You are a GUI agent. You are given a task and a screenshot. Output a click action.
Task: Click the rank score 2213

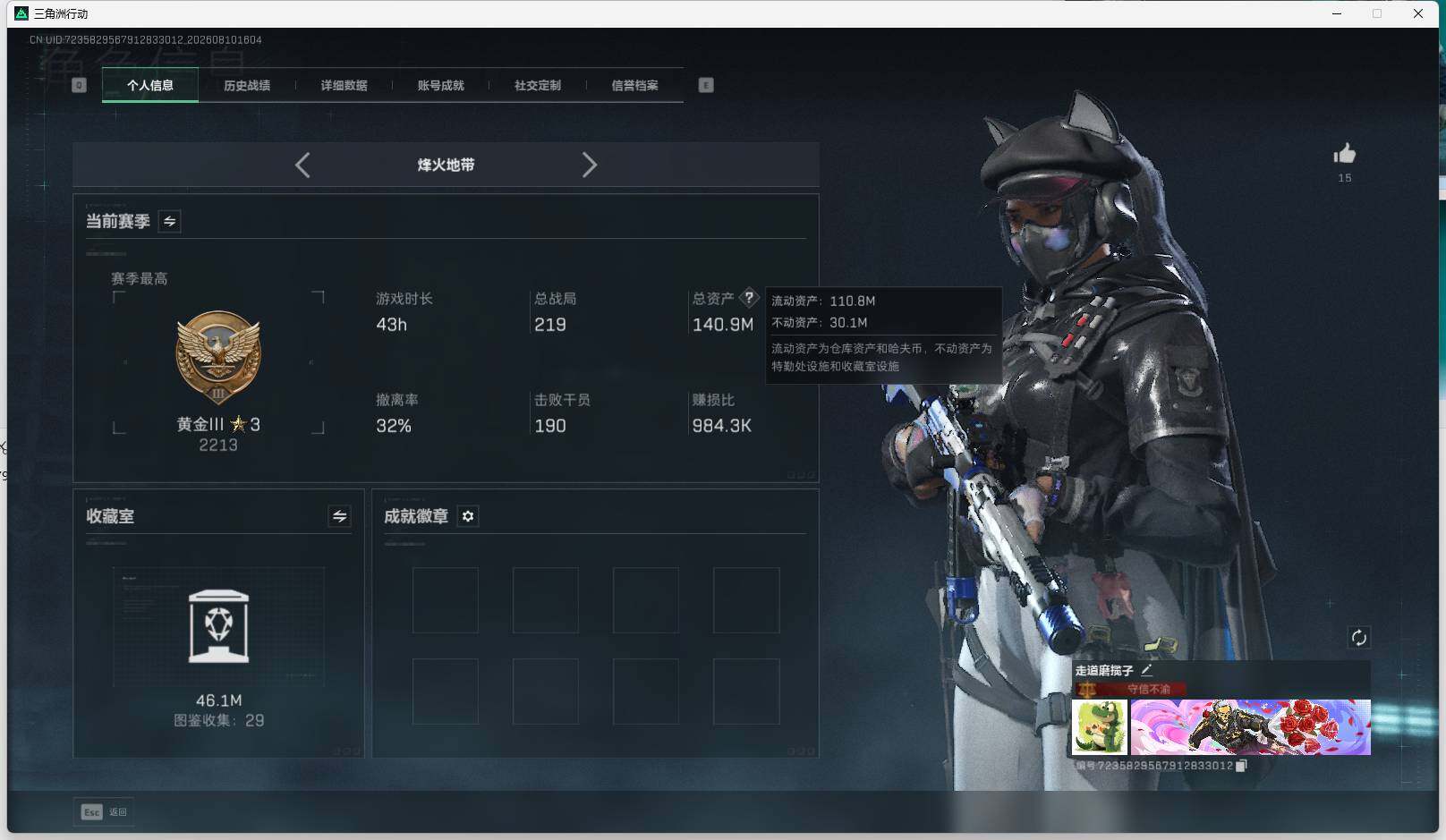point(218,445)
